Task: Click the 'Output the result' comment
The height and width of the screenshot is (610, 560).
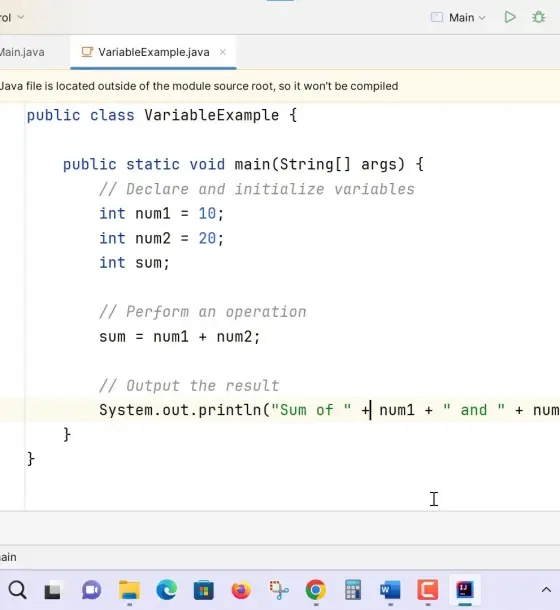Action: [x=189, y=386]
